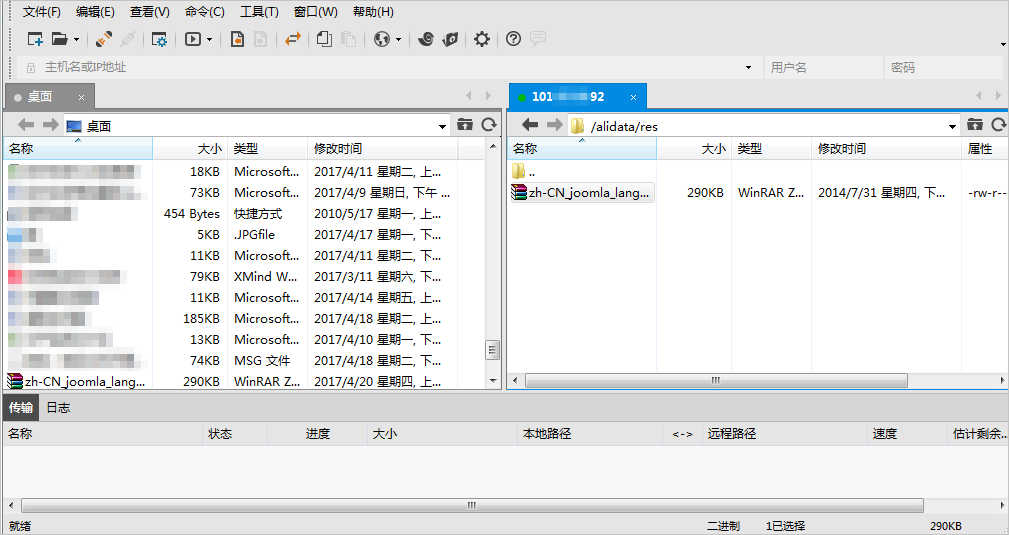Image resolution: width=1009 pixels, height=535 pixels.
Task: Click the Copy documents icon
Action: 324,39
